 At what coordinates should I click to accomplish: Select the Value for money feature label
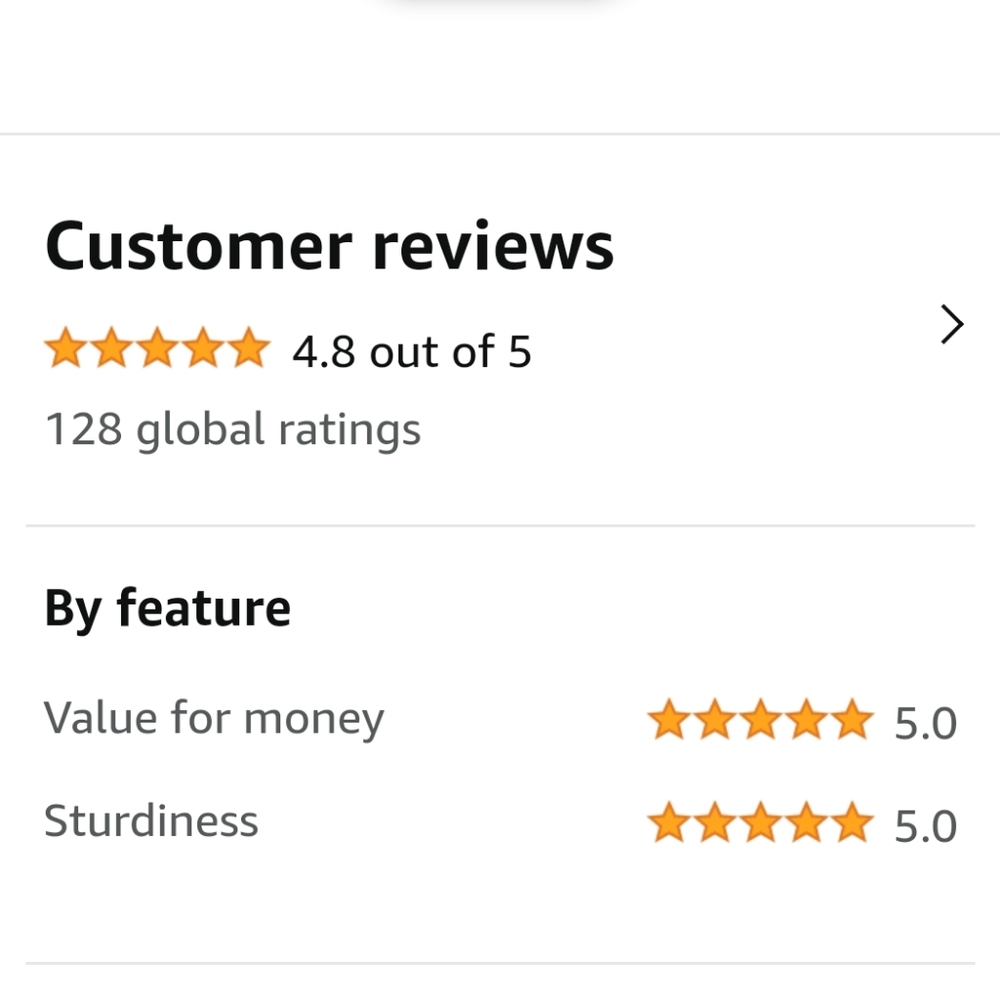click(x=214, y=719)
